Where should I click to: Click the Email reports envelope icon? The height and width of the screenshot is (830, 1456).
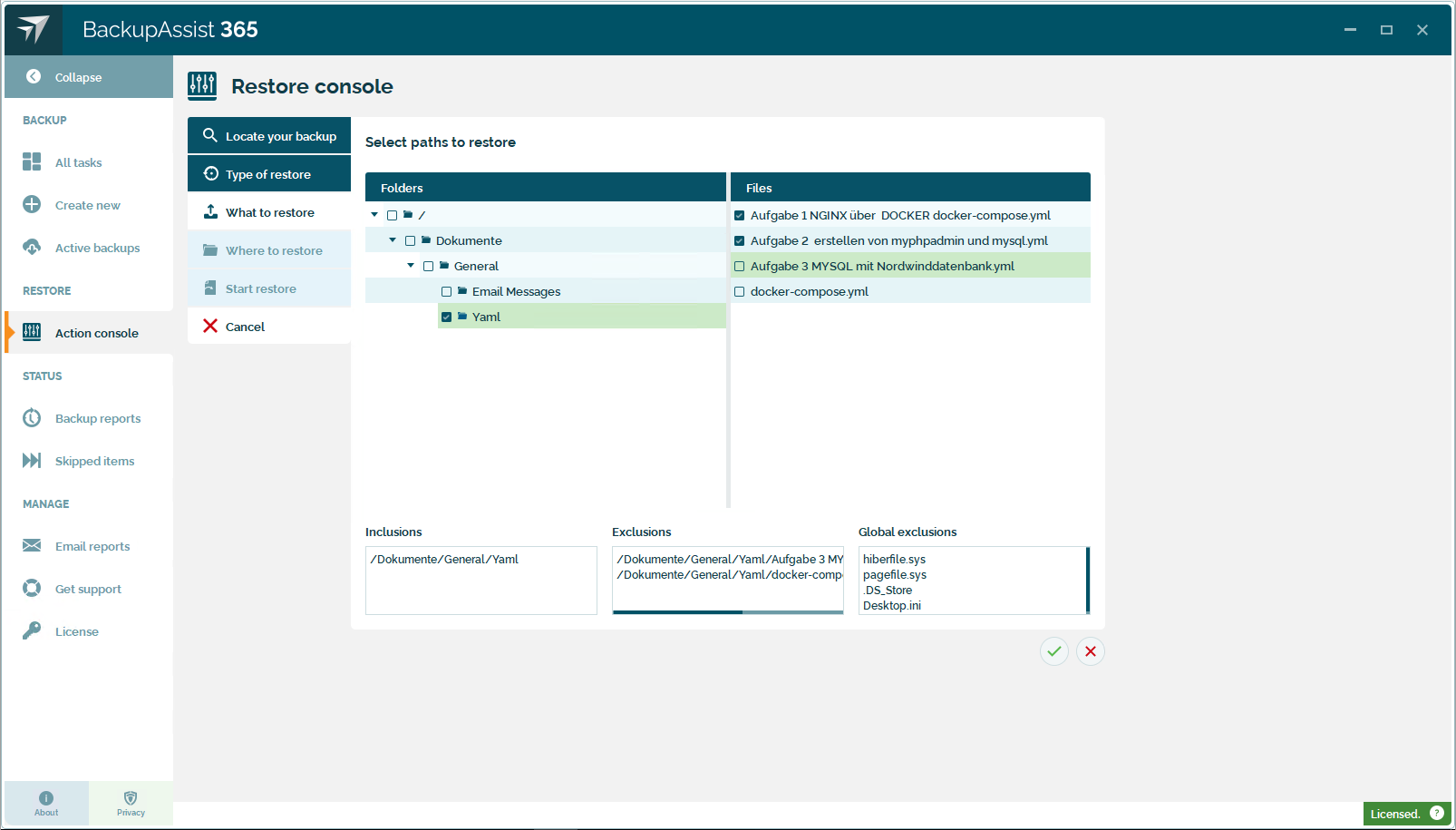[32, 545]
